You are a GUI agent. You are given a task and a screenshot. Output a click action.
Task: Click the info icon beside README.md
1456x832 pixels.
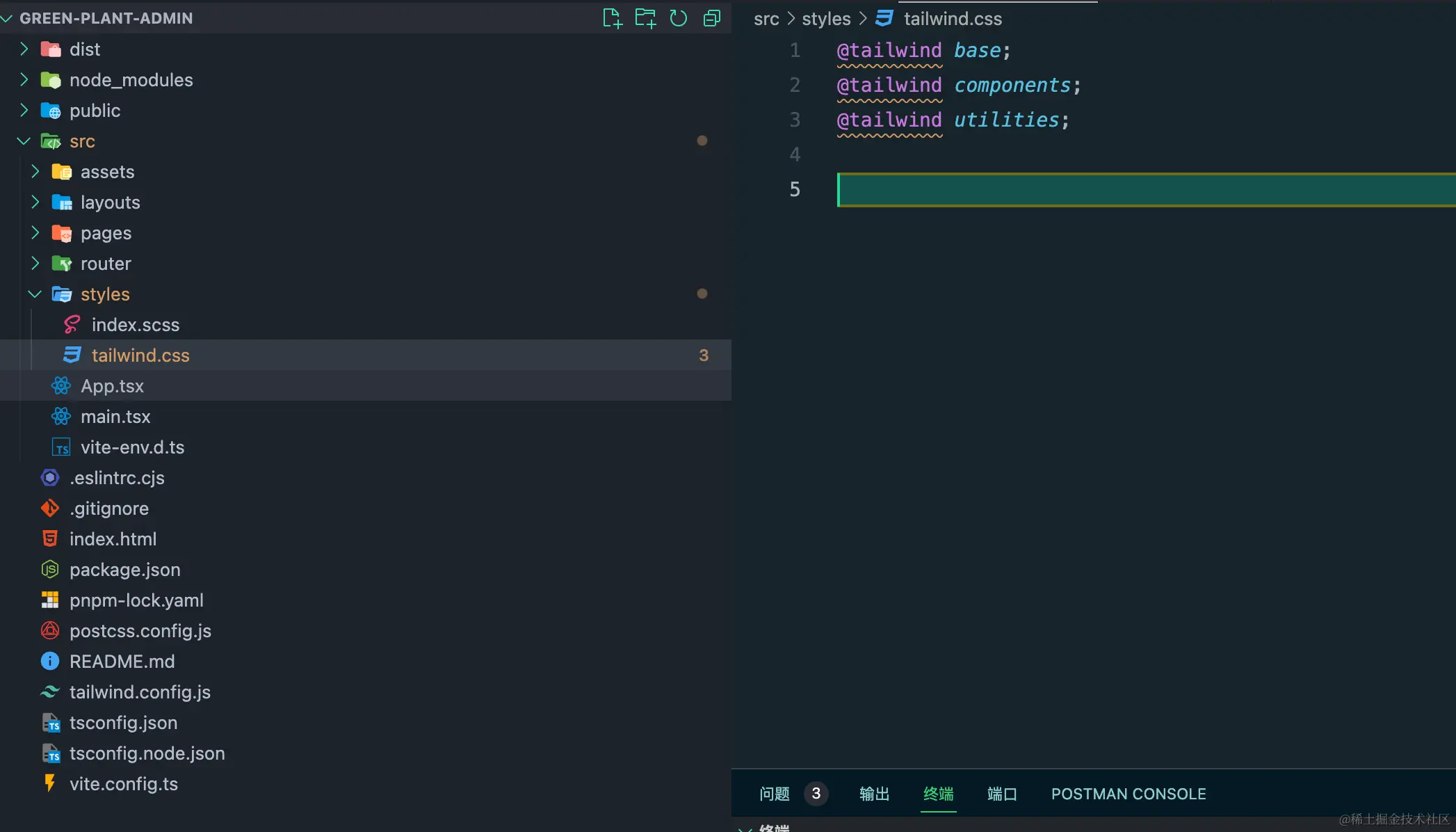(50, 661)
